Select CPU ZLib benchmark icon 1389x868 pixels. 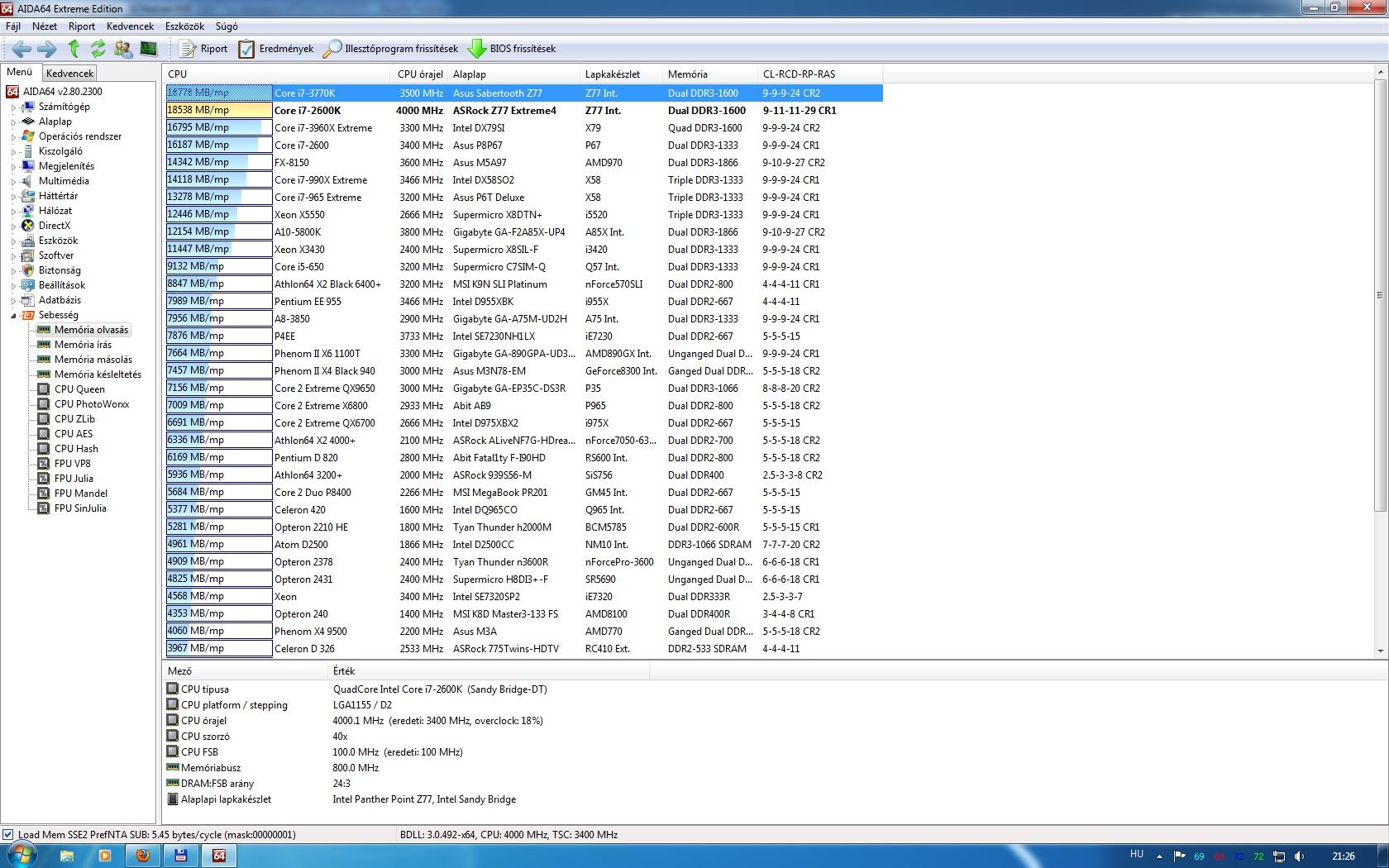(x=44, y=419)
